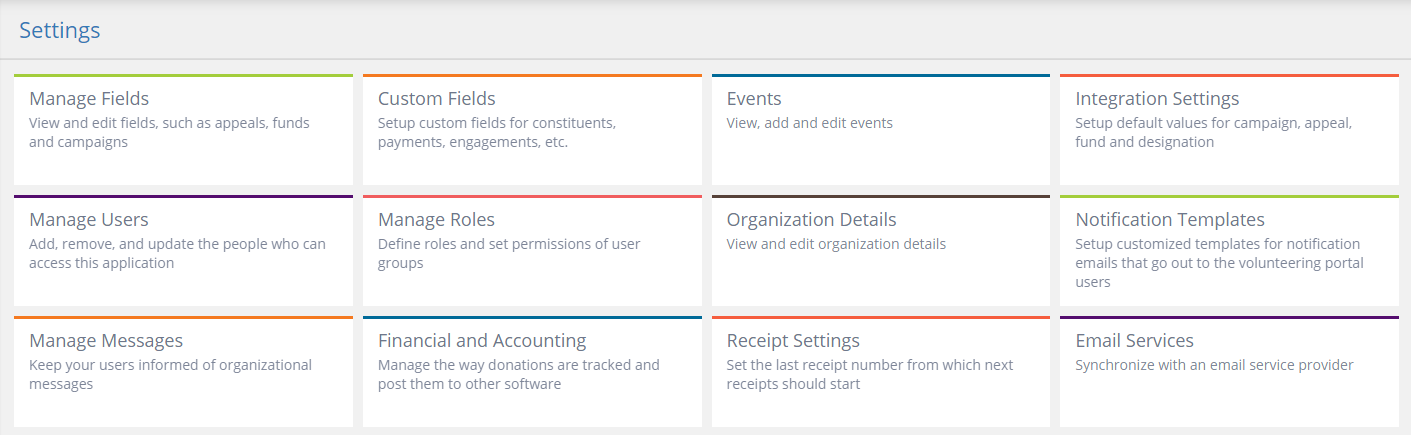Click text 'View, add and edit events'
Screen dimensions: 1411x435
(809, 123)
